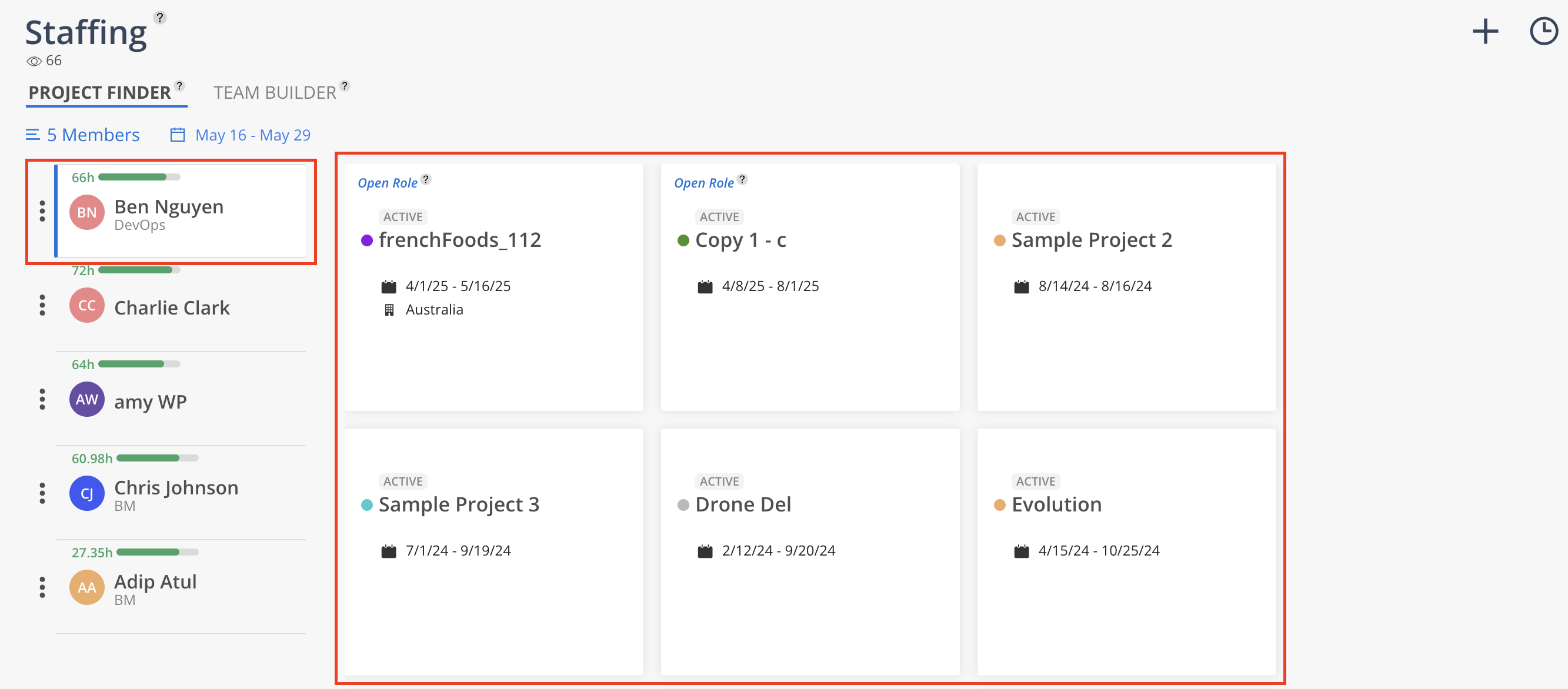
Task: Switch to the Team Builder tab
Action: 275,92
